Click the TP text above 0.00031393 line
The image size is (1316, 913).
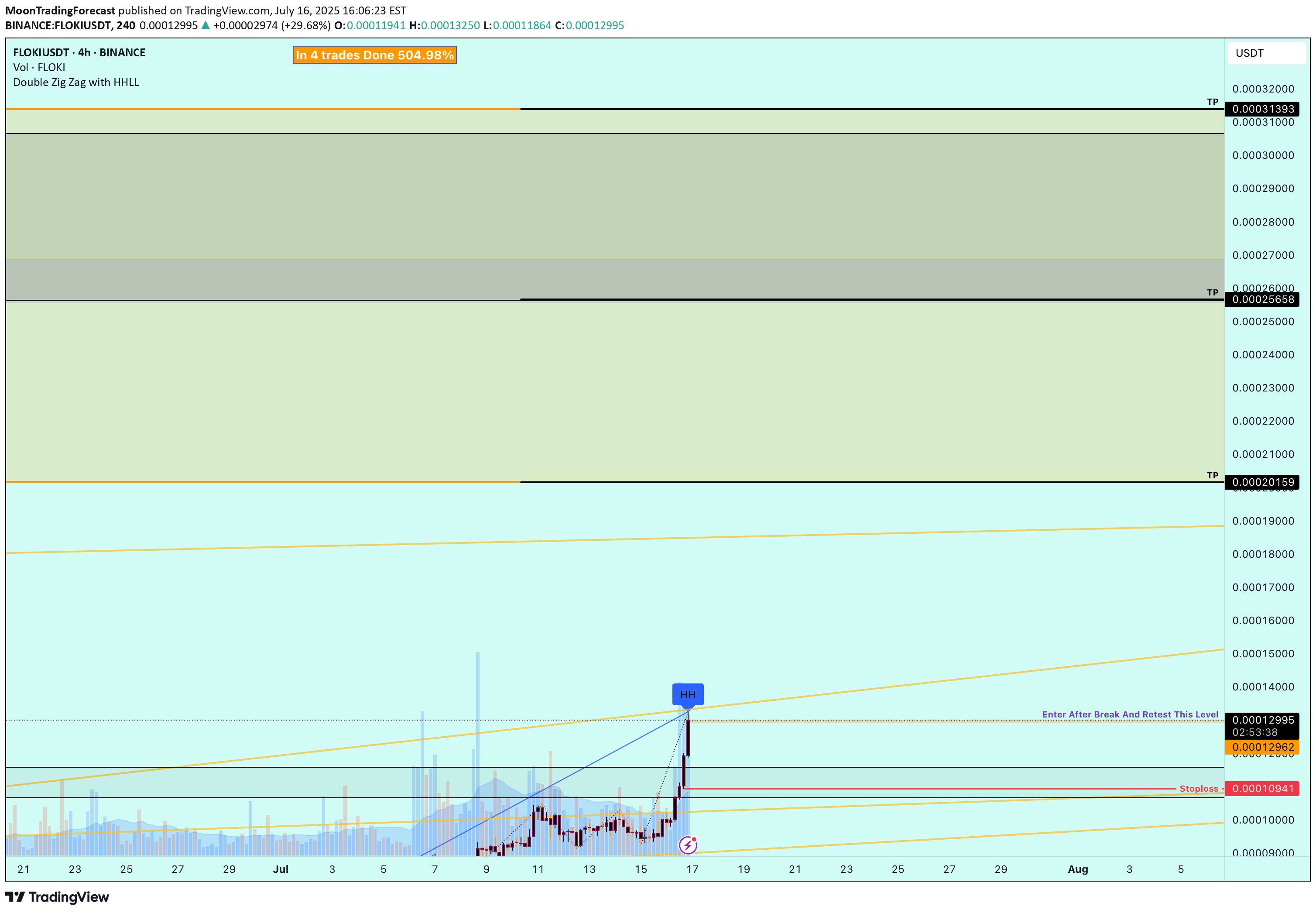coord(1213,102)
